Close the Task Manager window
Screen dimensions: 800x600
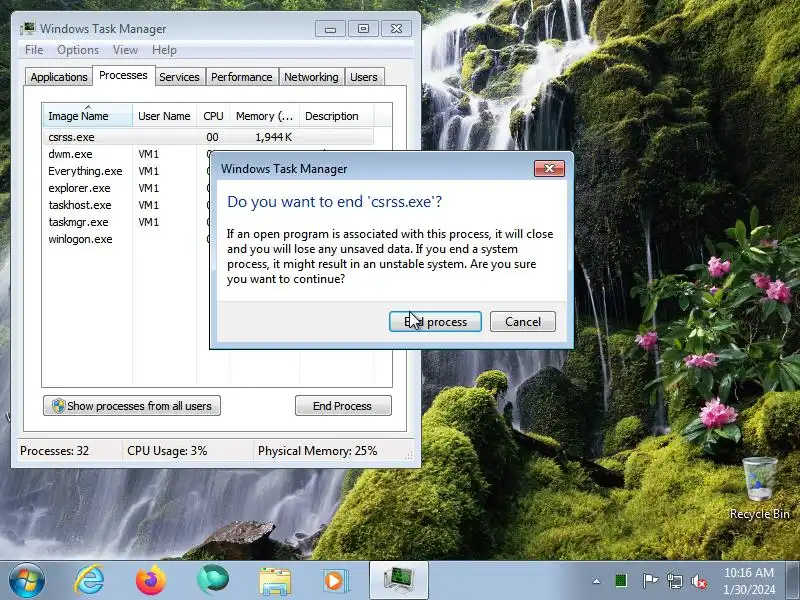[x=396, y=29]
